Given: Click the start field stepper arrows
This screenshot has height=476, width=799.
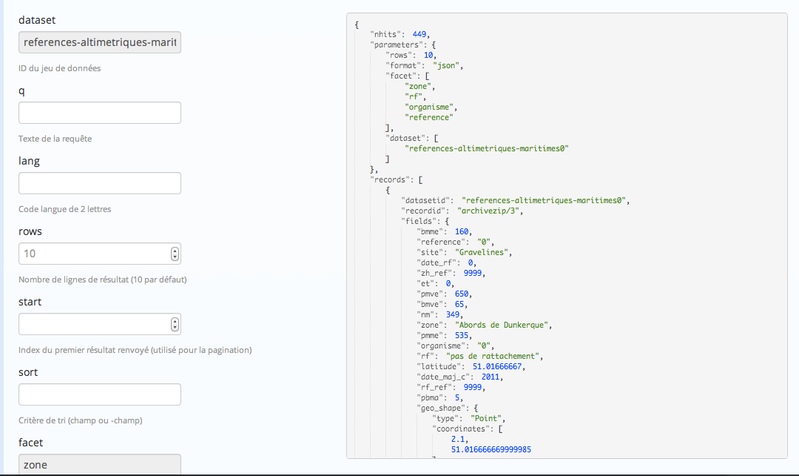Looking at the screenshot, I should pos(175,324).
